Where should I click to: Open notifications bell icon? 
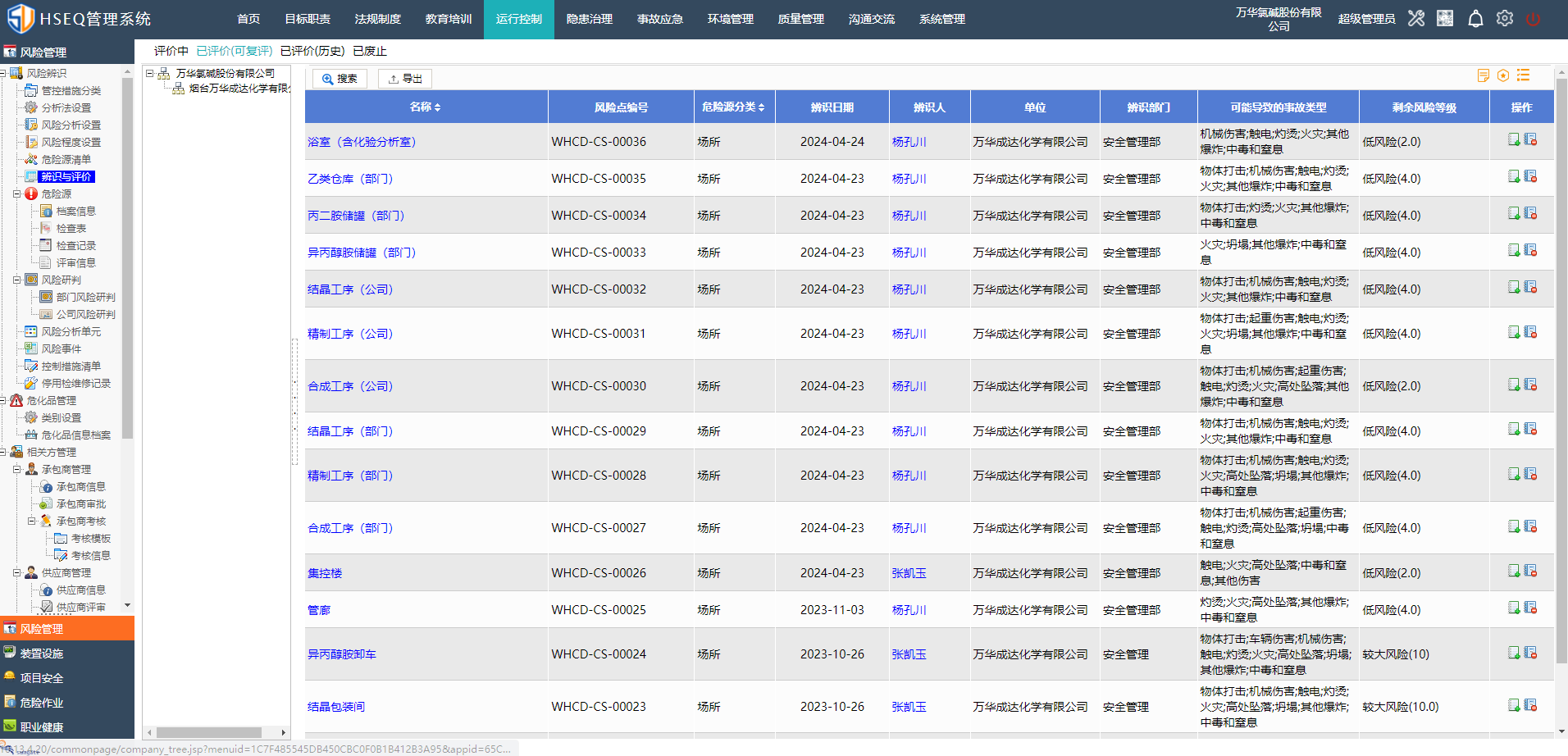coord(1475,18)
